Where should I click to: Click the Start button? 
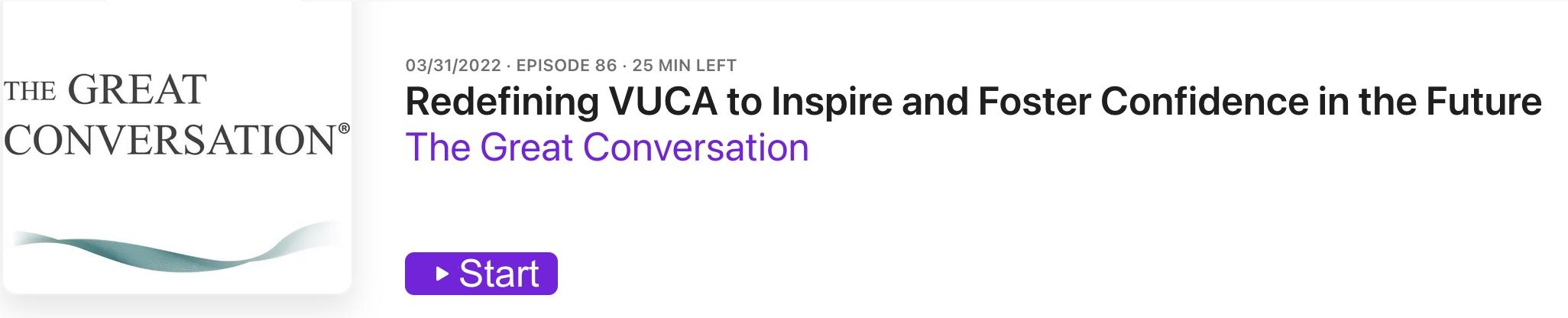(x=481, y=274)
